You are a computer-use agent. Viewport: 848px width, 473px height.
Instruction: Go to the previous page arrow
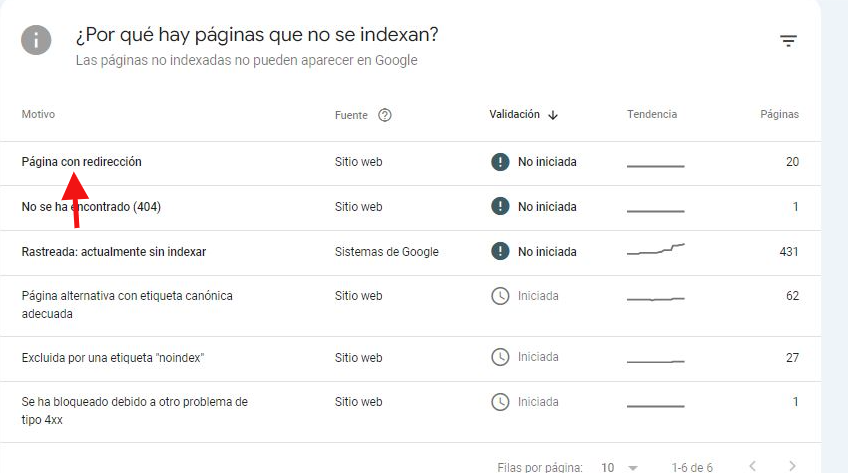(x=752, y=466)
